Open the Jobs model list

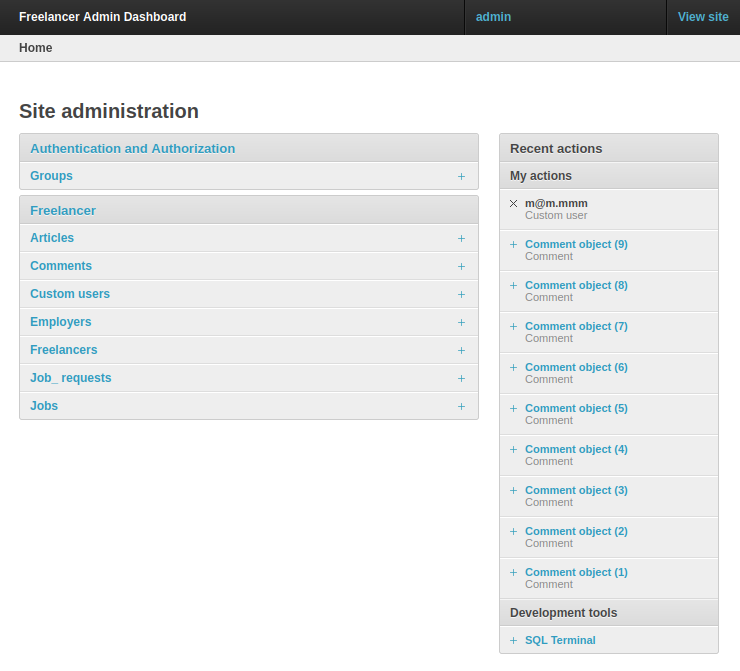click(44, 406)
